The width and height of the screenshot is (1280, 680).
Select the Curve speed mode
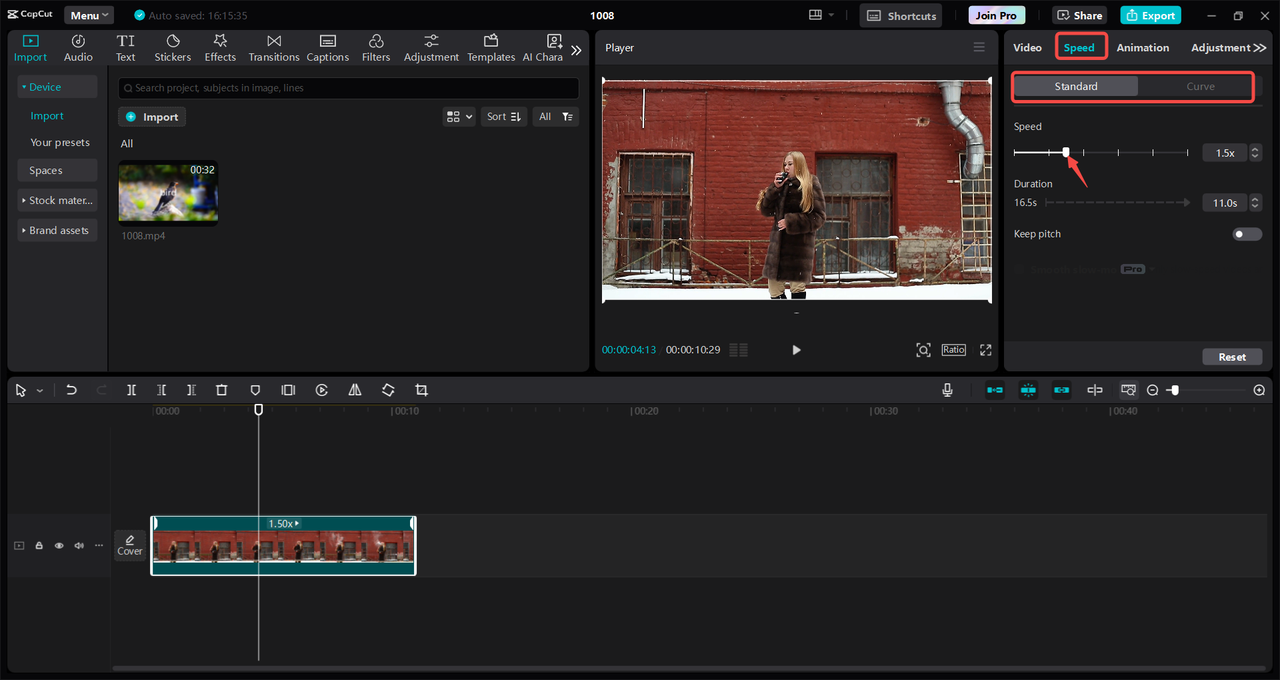1200,86
